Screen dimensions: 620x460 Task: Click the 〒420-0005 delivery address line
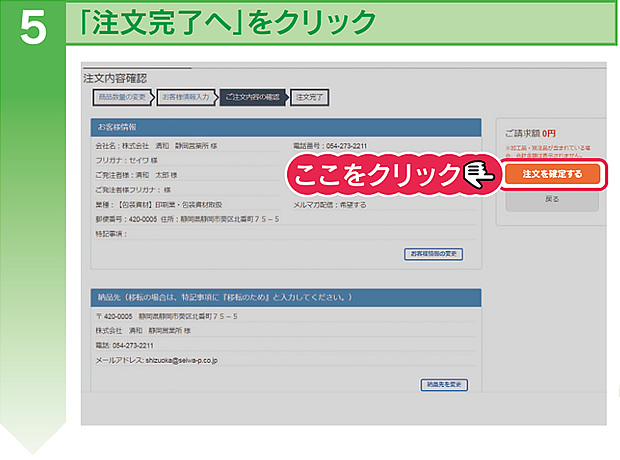pos(166,316)
